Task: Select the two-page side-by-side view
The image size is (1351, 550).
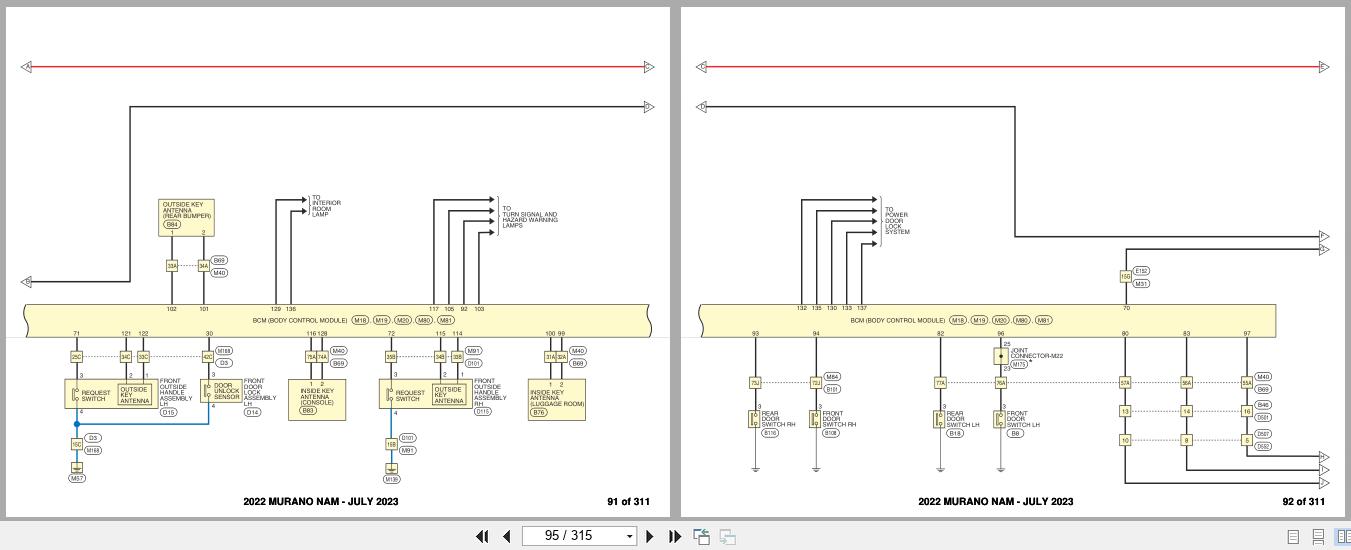Action: (1343, 537)
